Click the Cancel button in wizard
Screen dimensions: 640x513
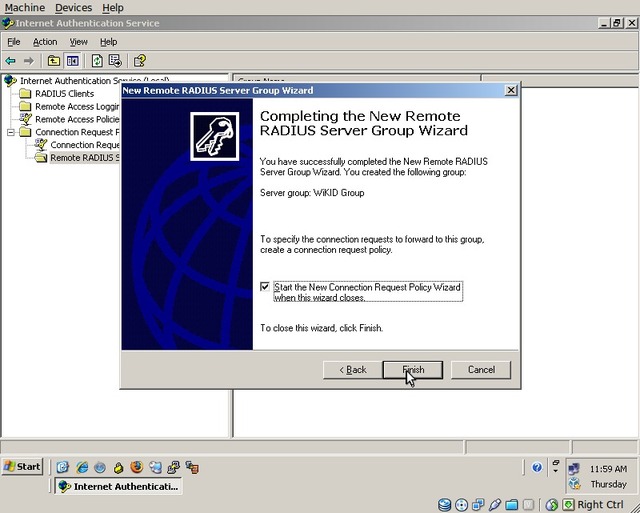[480, 369]
